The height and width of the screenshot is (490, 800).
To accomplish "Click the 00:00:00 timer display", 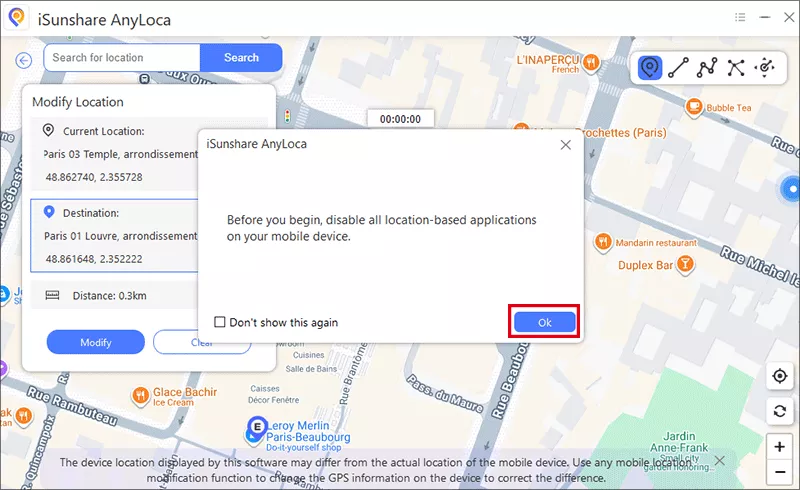I will [401, 119].
